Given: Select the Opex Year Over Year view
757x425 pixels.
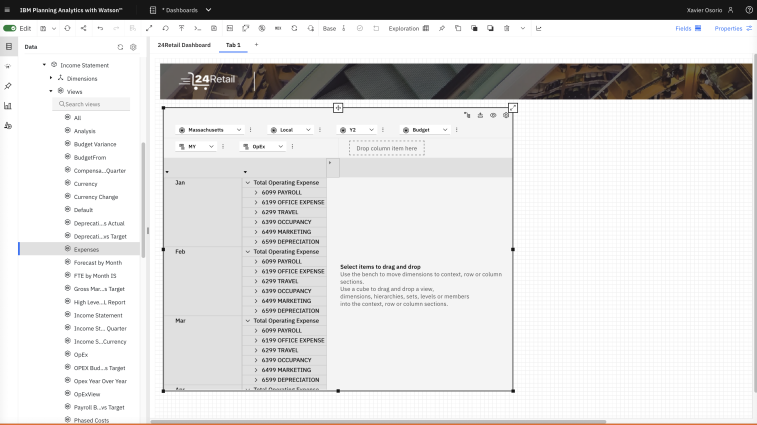Looking at the screenshot, I should (x=100, y=381).
